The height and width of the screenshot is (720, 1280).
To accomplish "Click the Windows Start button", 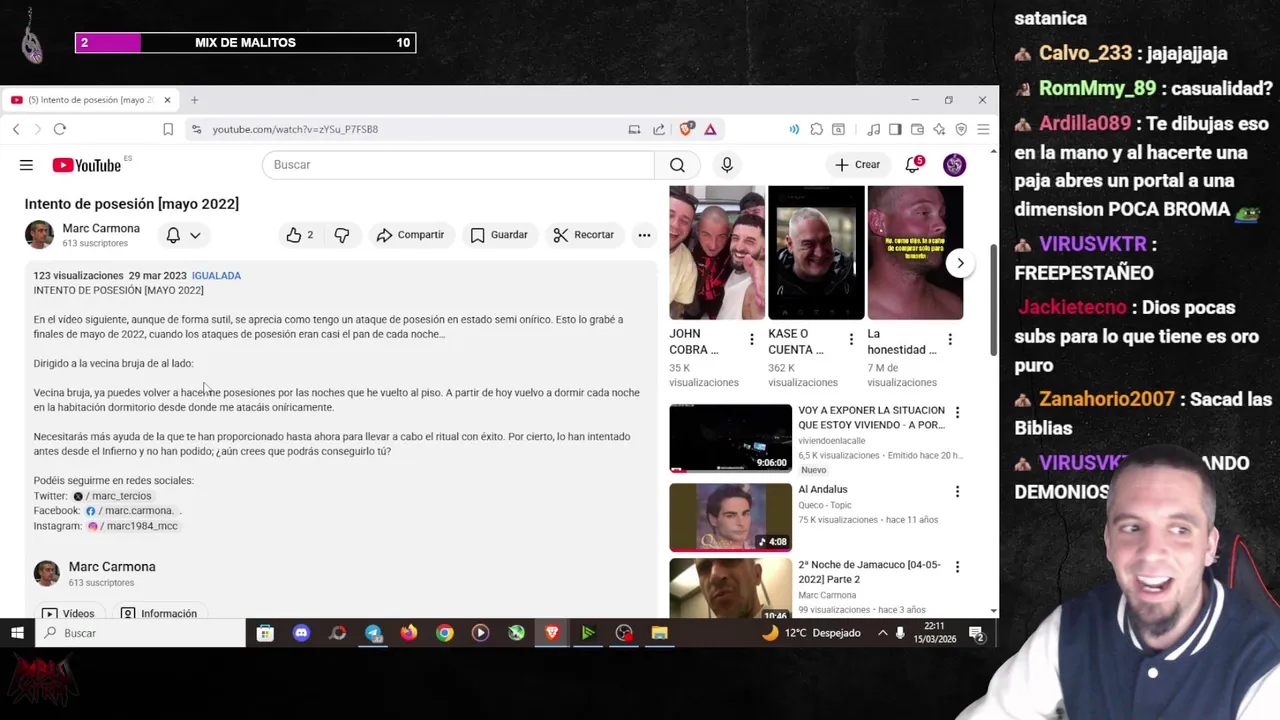I will [x=17, y=633].
